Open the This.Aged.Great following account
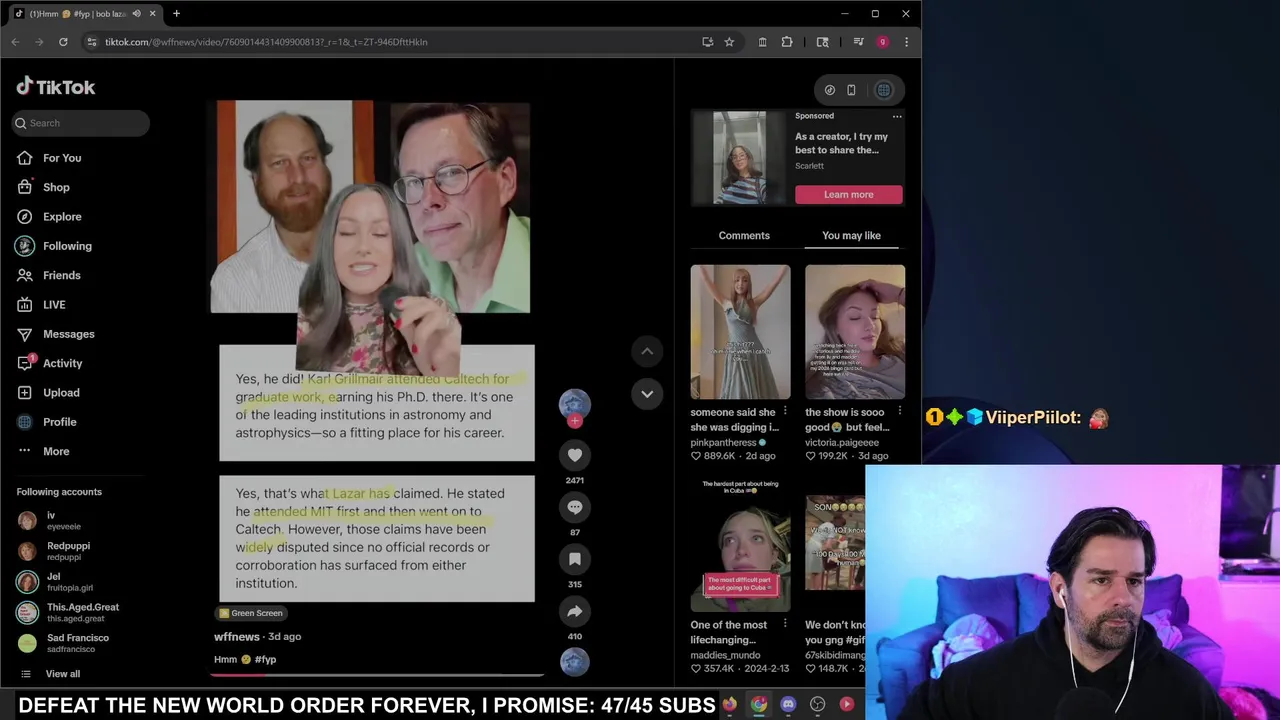1280x720 pixels. [68, 612]
